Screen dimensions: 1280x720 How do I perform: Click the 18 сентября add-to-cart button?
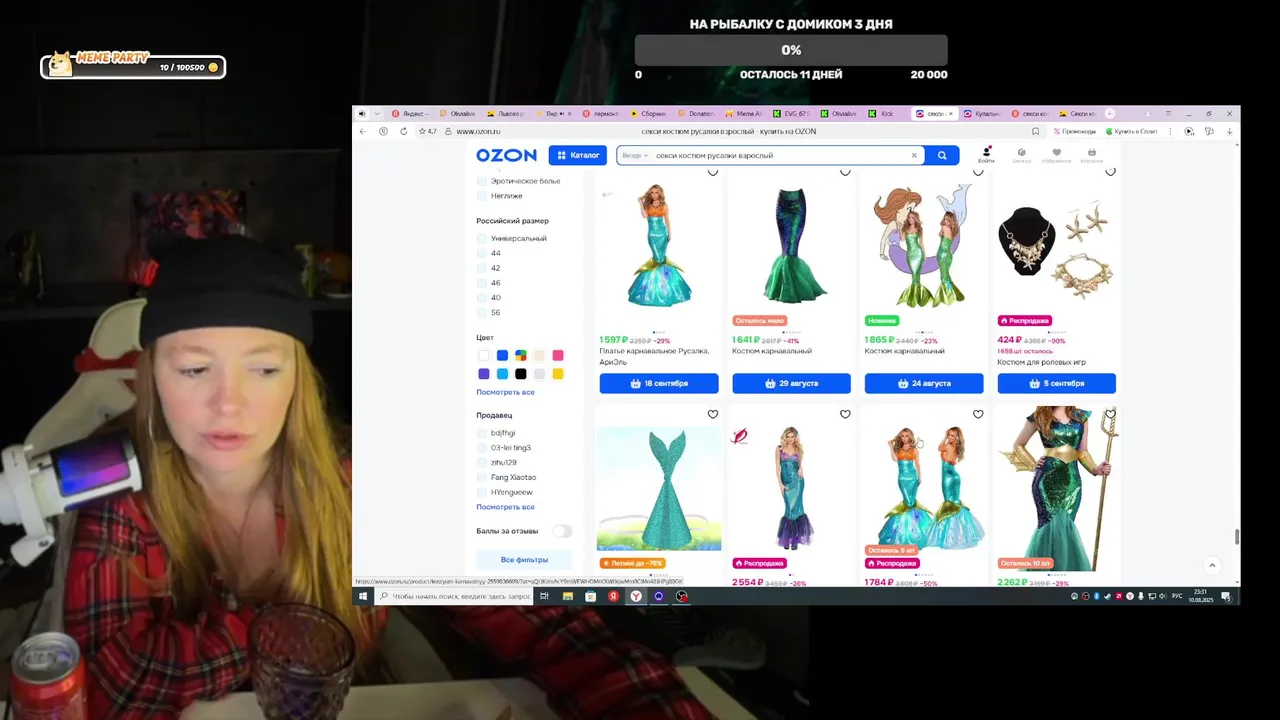(659, 383)
